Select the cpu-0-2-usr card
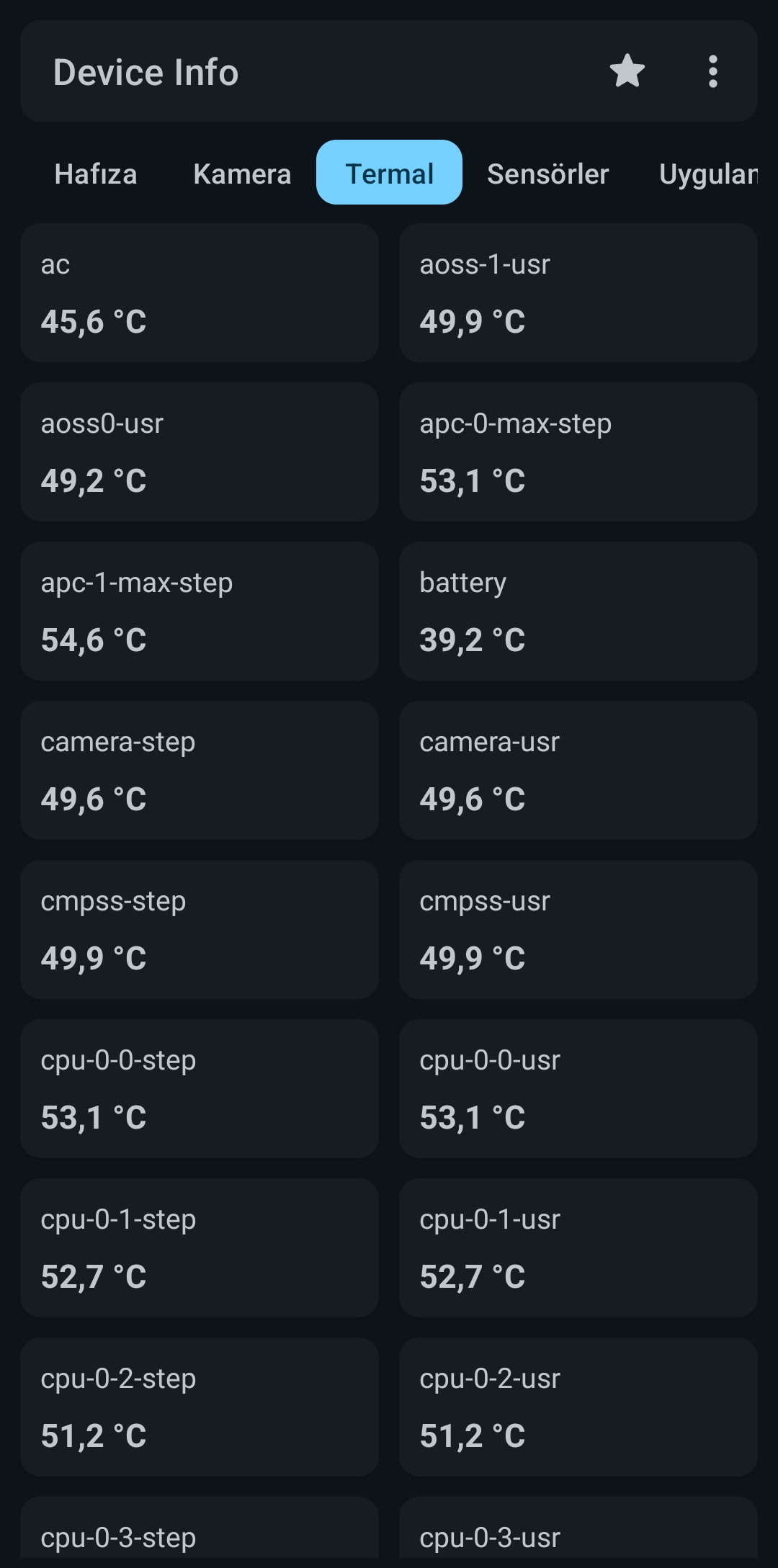Viewport: 778px width, 1568px height. (x=578, y=1407)
